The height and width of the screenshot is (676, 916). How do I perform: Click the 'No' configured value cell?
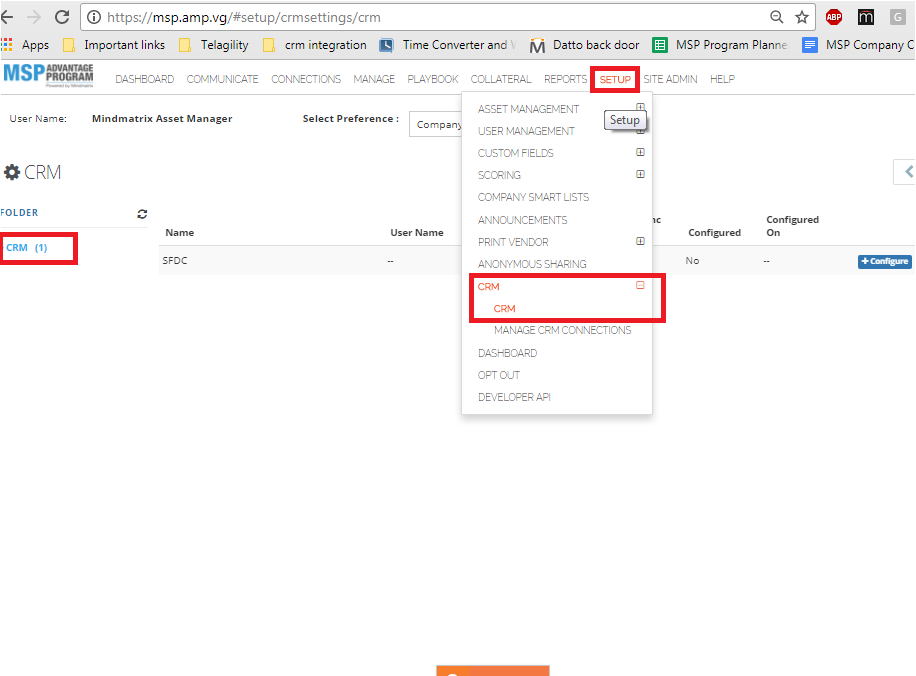pyautogui.click(x=692, y=261)
